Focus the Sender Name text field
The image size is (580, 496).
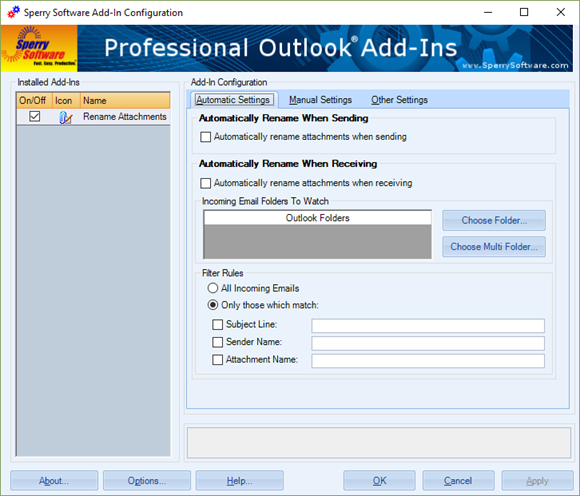(x=428, y=343)
